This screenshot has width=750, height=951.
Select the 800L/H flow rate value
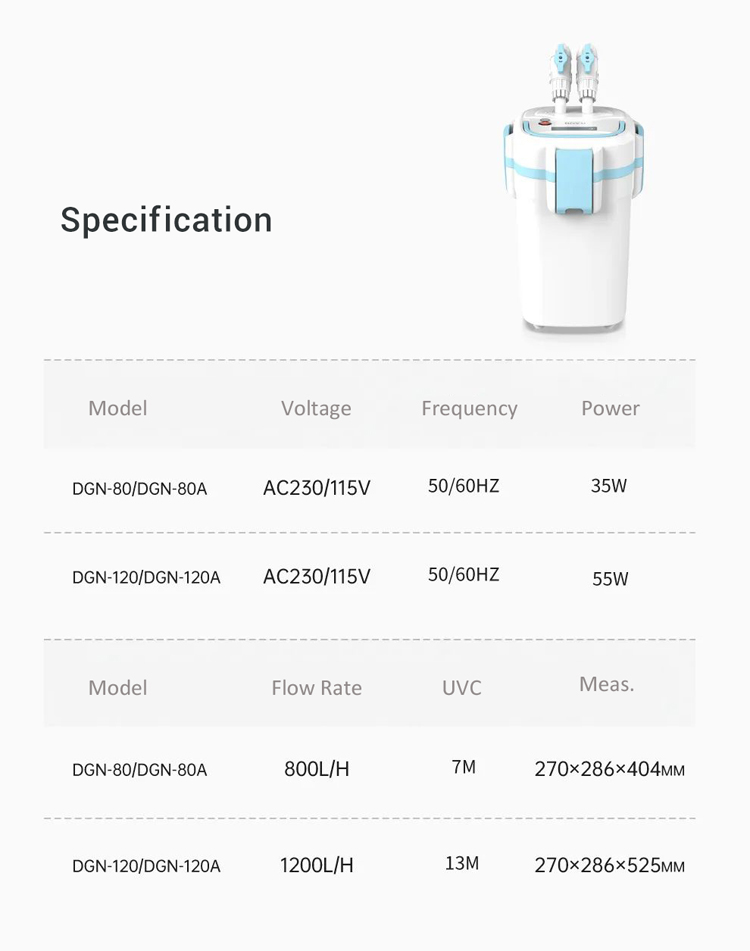pos(316,769)
